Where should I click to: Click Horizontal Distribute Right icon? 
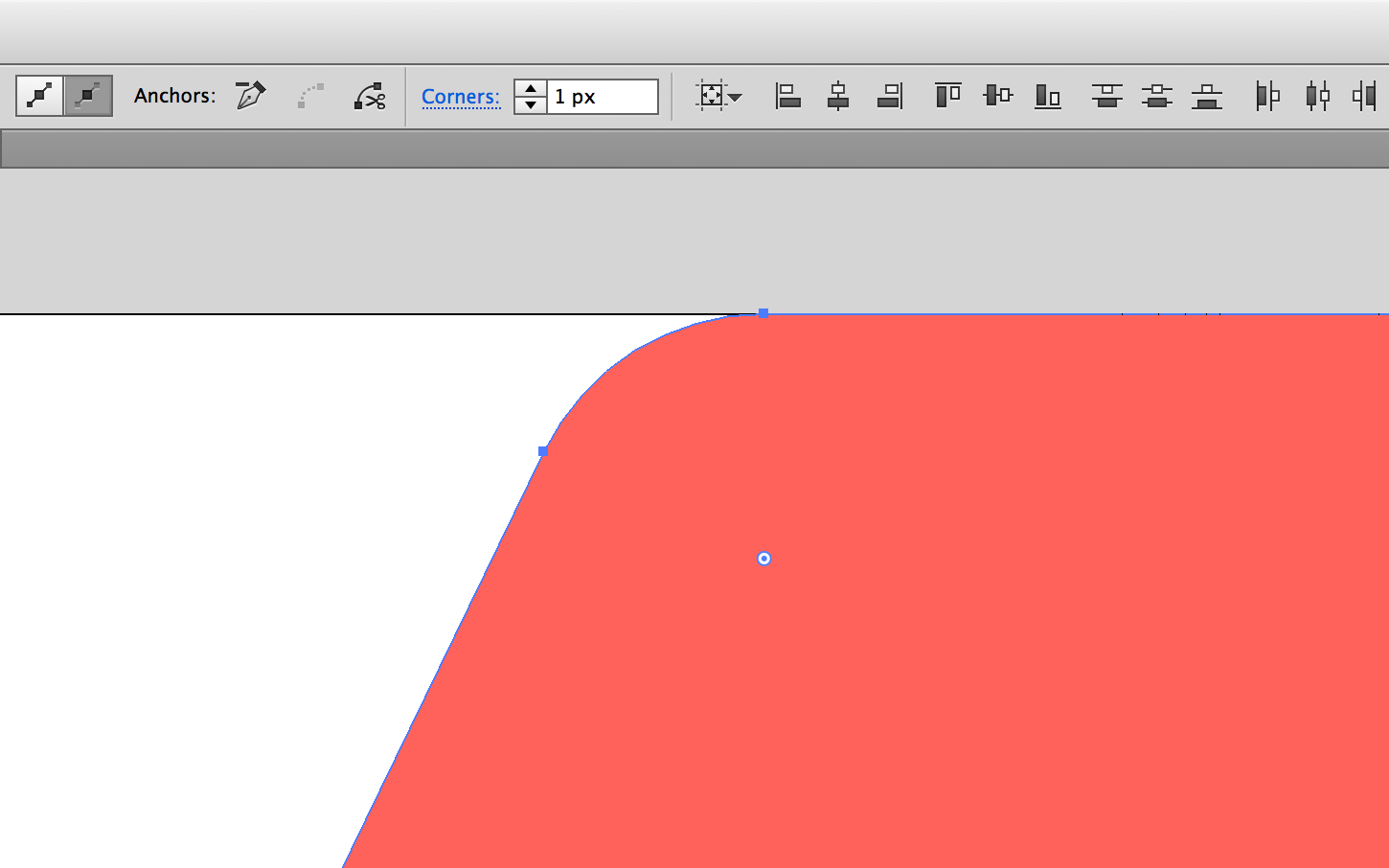click(x=1365, y=96)
